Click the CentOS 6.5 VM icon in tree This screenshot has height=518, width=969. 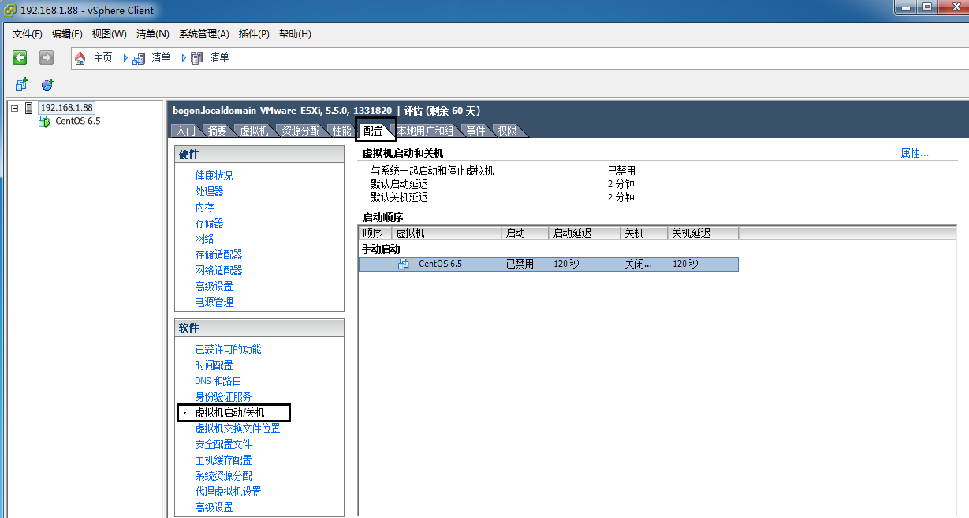point(44,121)
